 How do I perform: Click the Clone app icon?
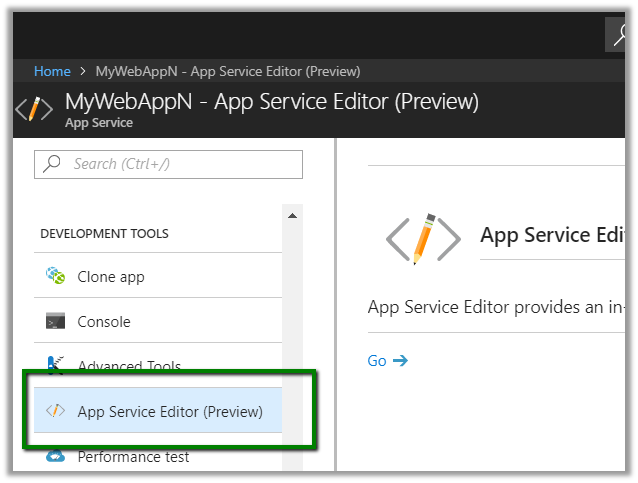[x=55, y=276]
